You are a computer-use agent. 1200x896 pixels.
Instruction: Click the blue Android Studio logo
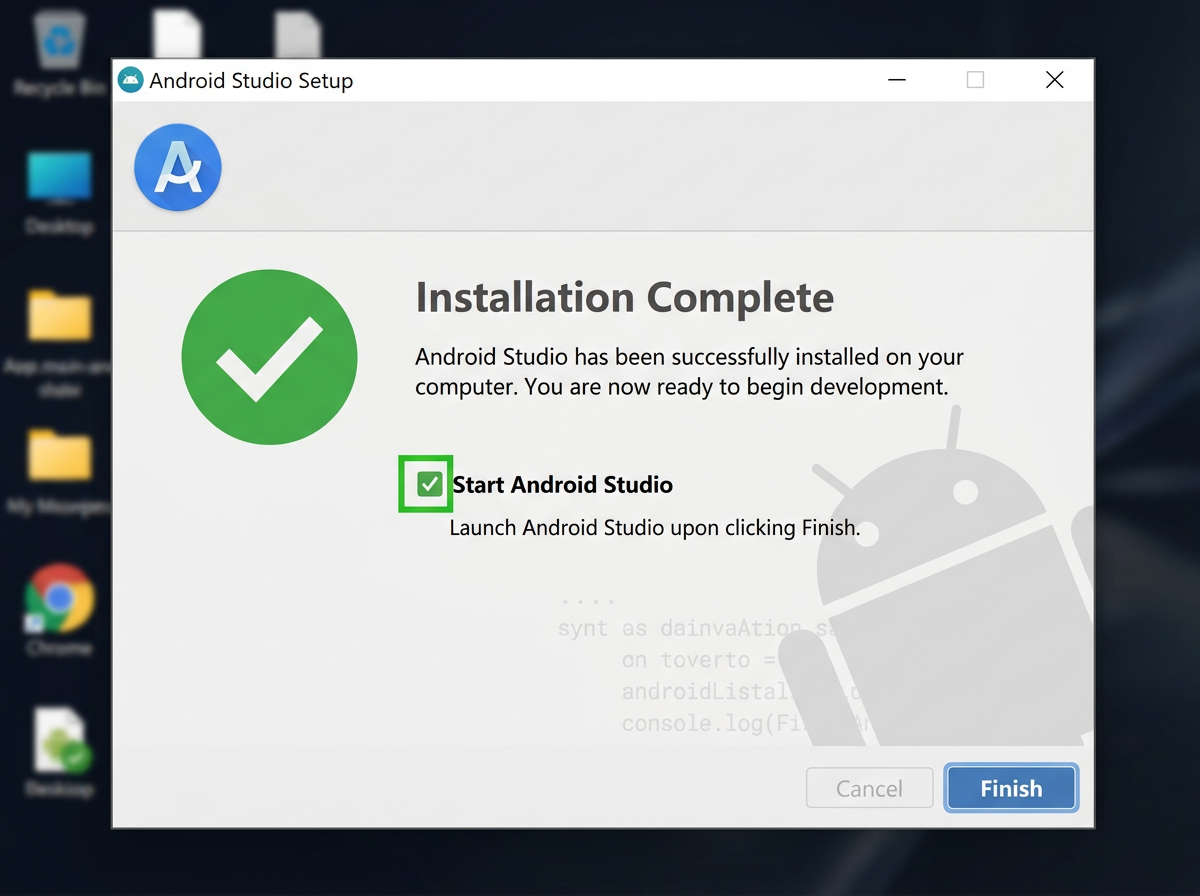[178, 167]
